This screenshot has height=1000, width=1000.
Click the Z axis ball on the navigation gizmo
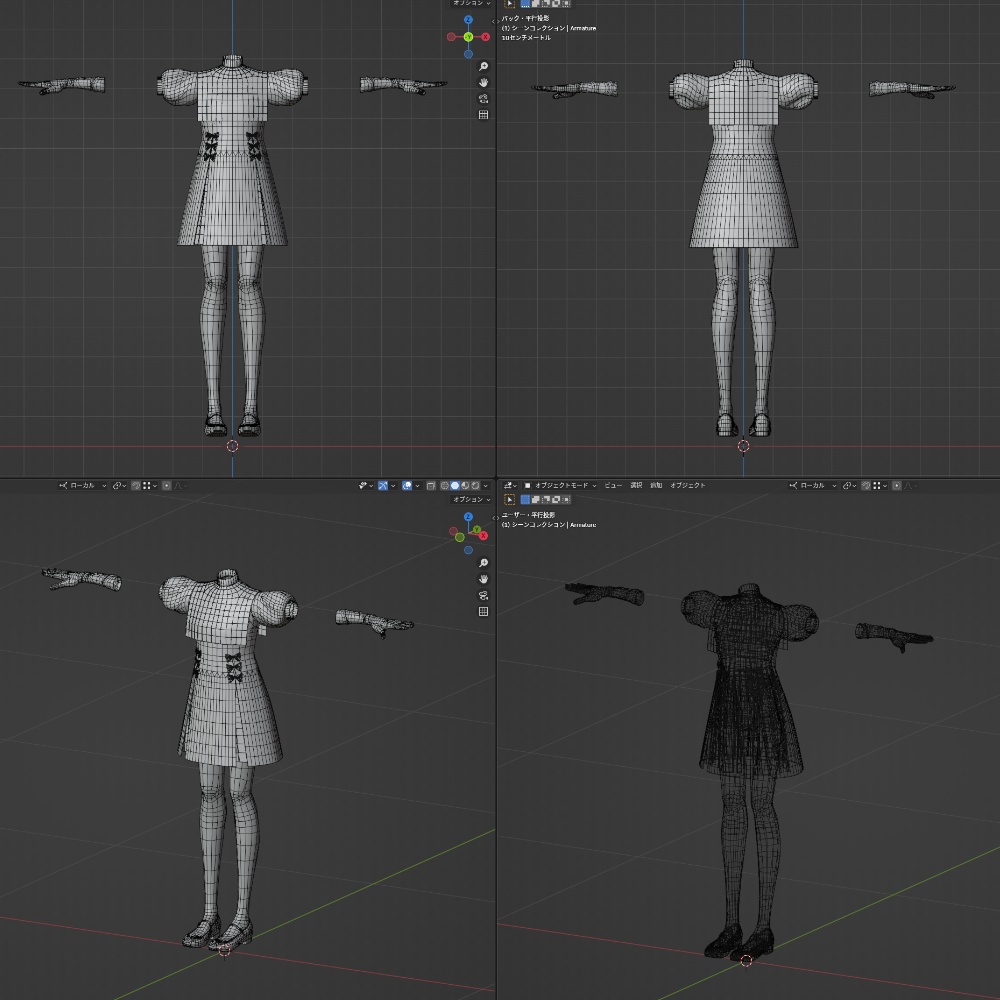coord(469,19)
